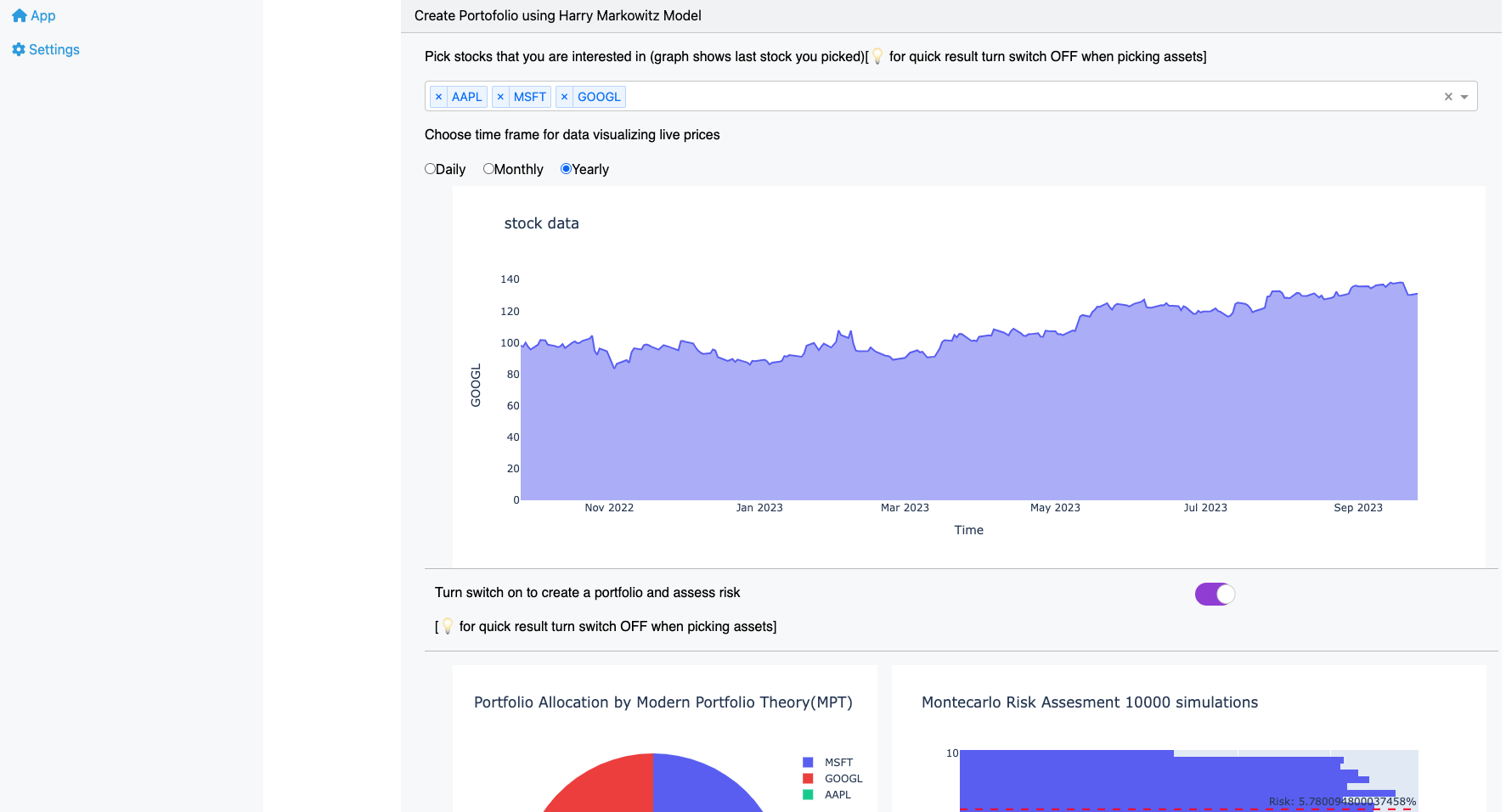Click the 'Sep 2023' axis tick
This screenshot has height=812, width=1506.
(x=1358, y=508)
